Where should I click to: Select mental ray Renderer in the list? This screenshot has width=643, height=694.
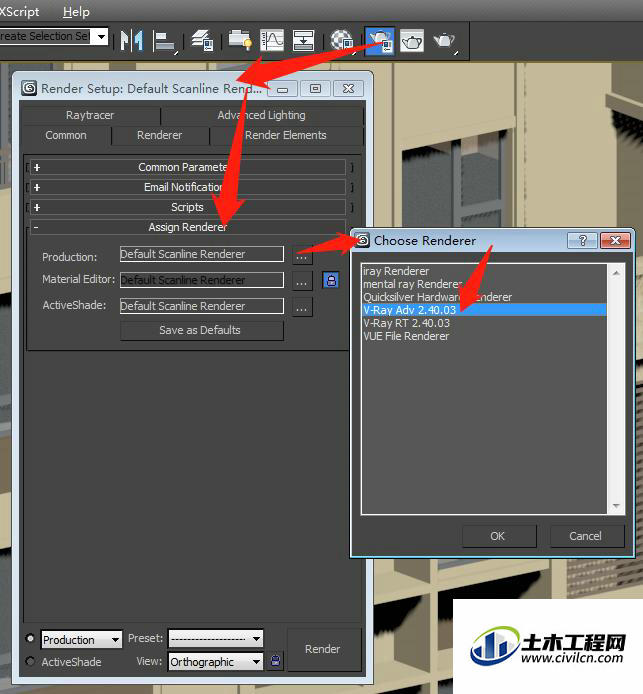click(484, 284)
